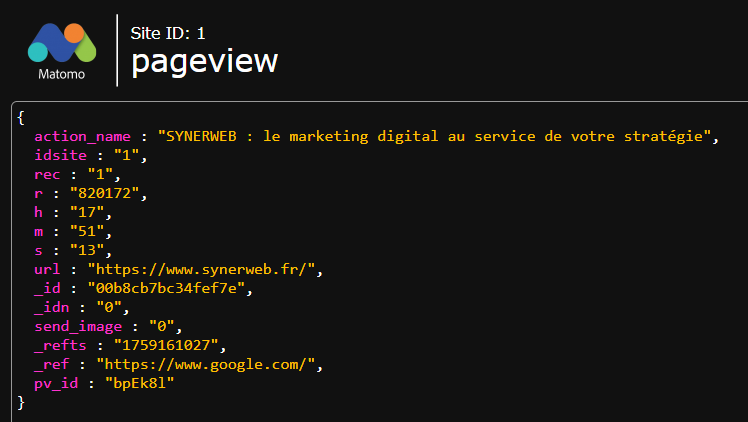Click the opening curly brace of JSON
The image size is (748, 422).
tap(21, 118)
